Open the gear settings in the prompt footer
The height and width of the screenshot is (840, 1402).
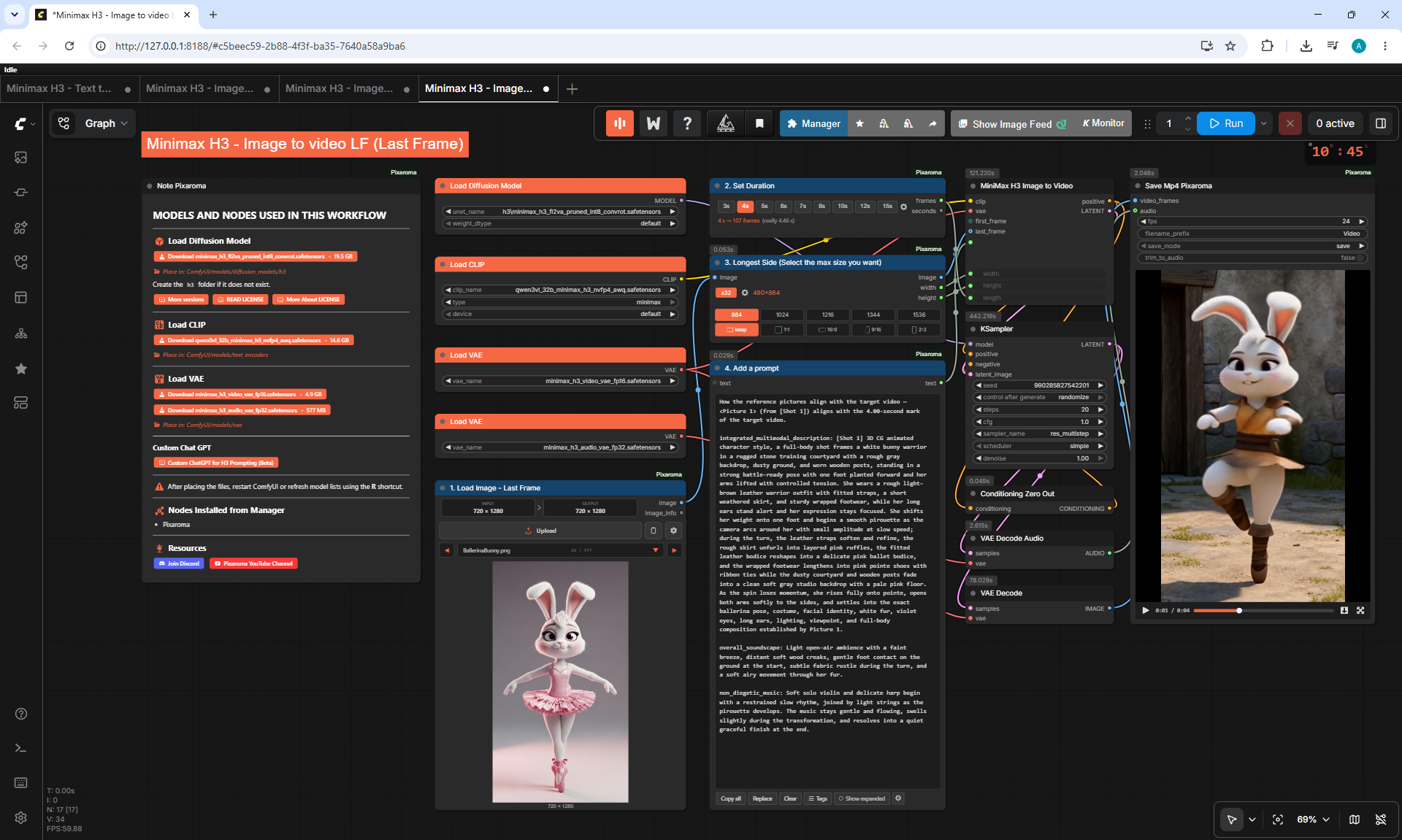coord(899,798)
